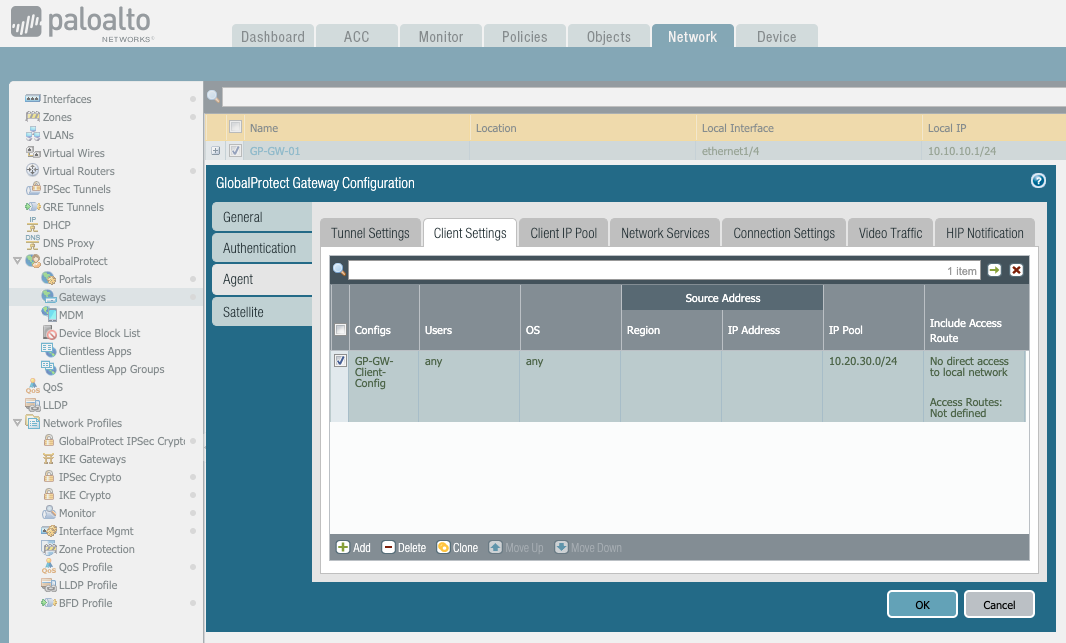Image resolution: width=1066 pixels, height=643 pixels.
Task: Open the Policies top tab
Action: click(x=524, y=37)
